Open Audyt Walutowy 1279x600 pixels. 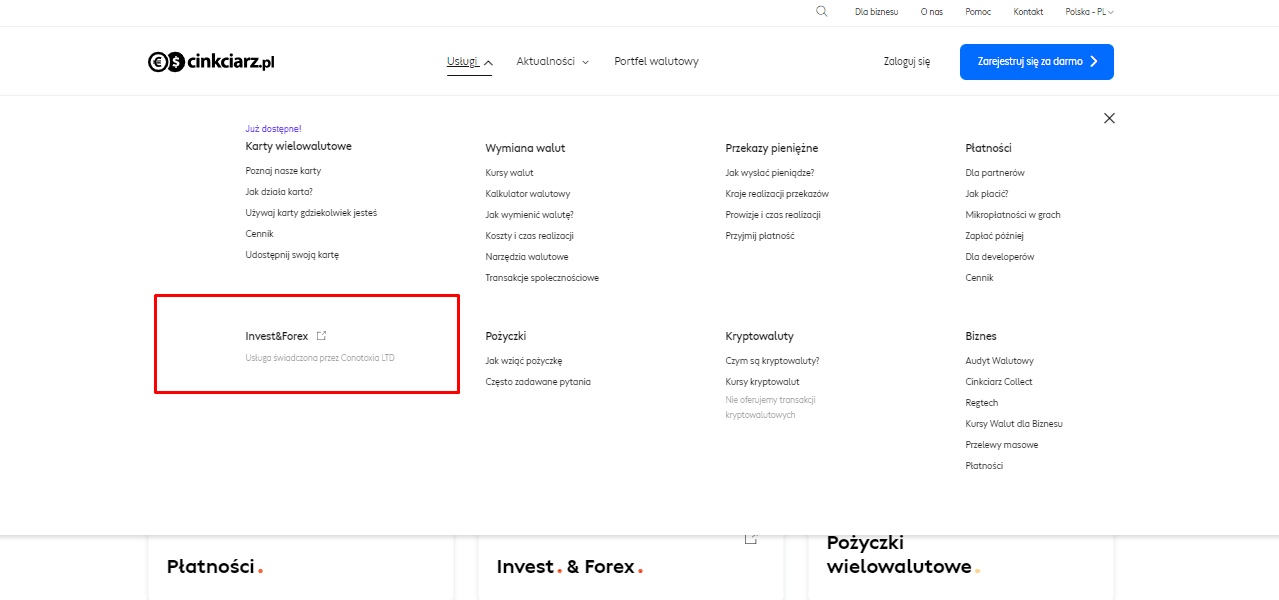pos(1000,361)
